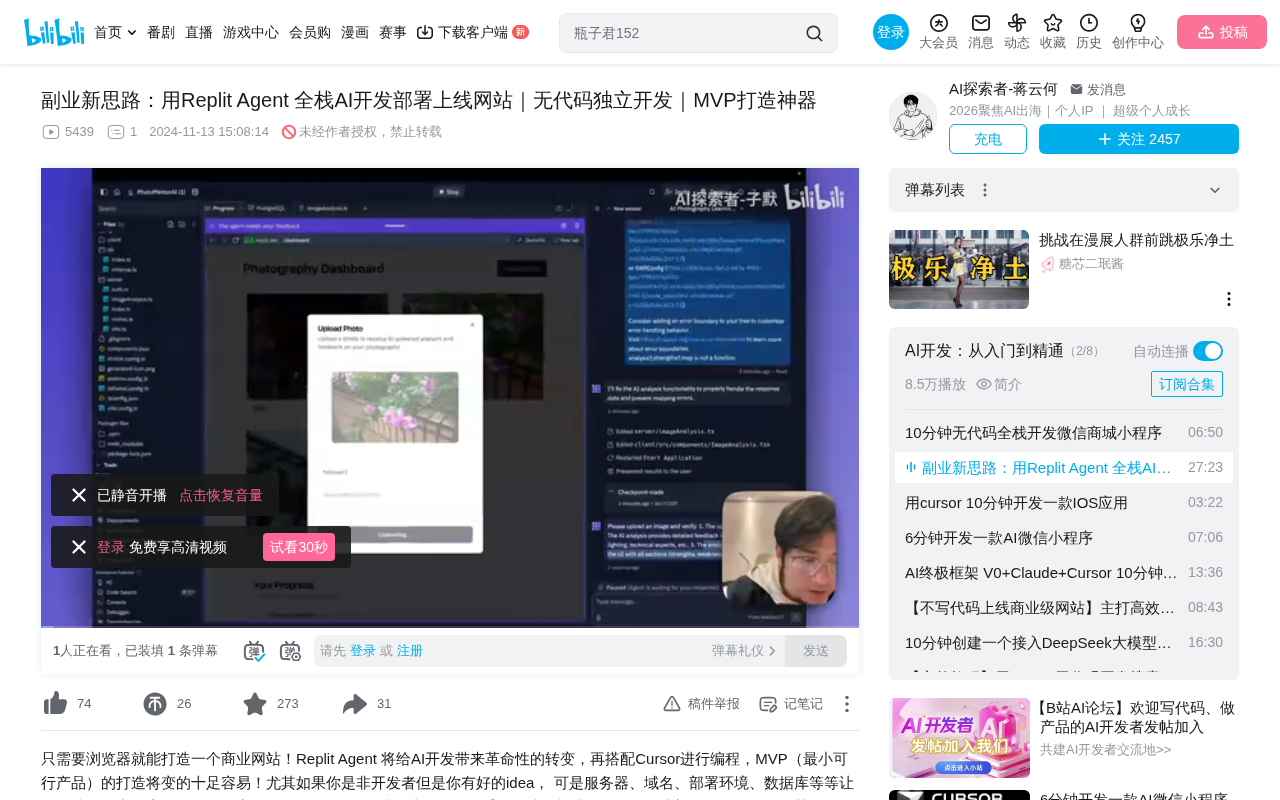
Task: Click 登录 link in danmaku bar
Action: [x=363, y=651]
